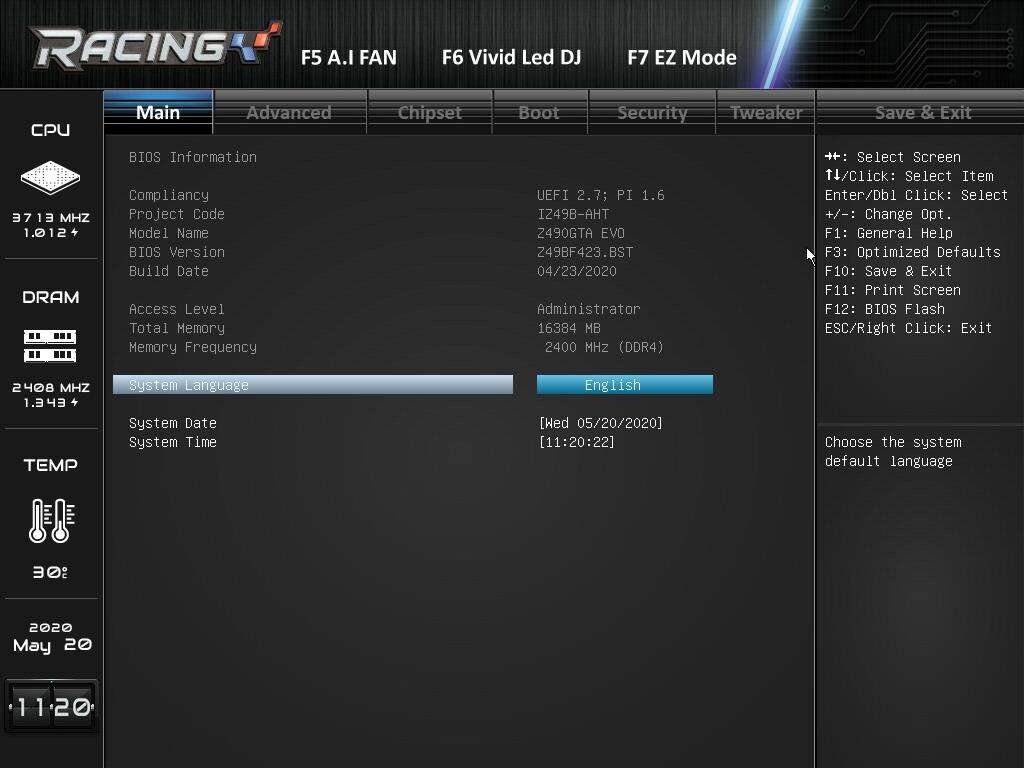The image size is (1024, 768).
Task: Click the DRAM memory modules icon
Action: (x=50, y=345)
